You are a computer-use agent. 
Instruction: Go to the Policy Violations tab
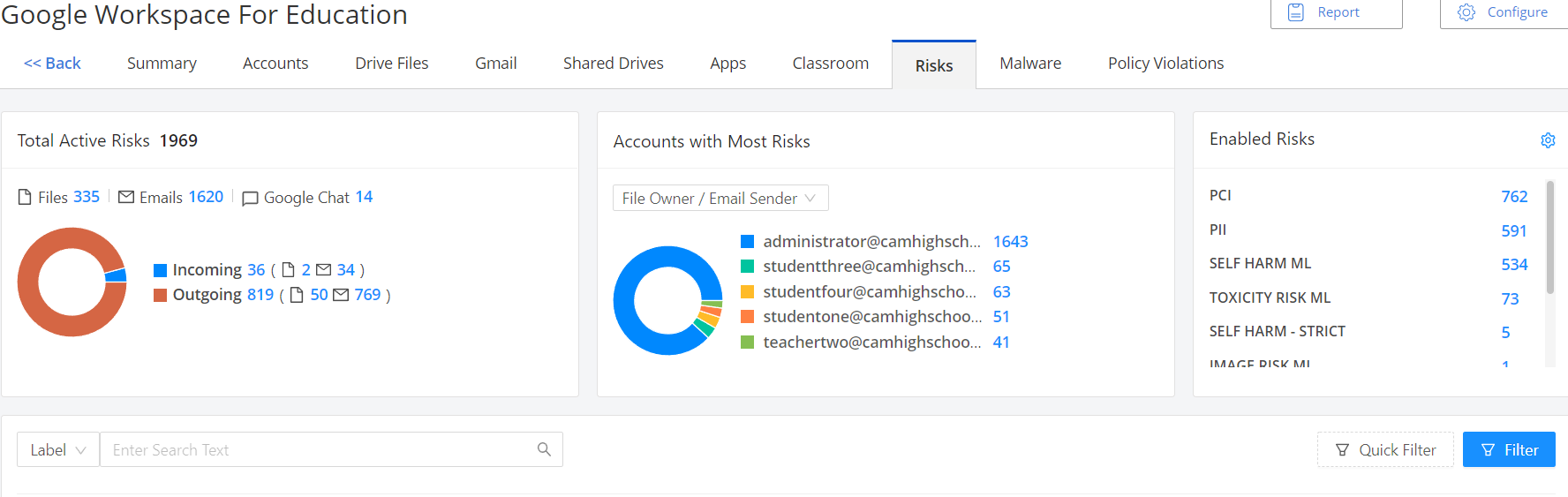[x=1166, y=64]
